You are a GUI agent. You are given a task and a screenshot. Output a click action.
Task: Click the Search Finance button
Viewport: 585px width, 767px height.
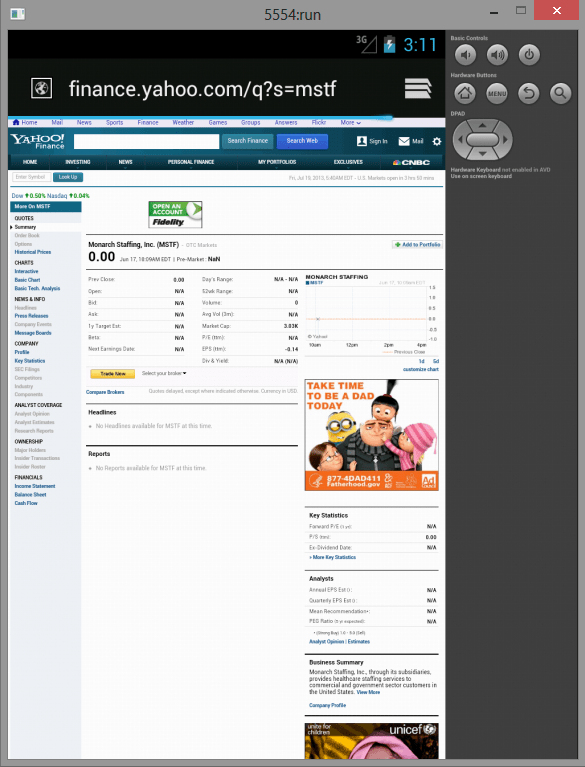248,141
